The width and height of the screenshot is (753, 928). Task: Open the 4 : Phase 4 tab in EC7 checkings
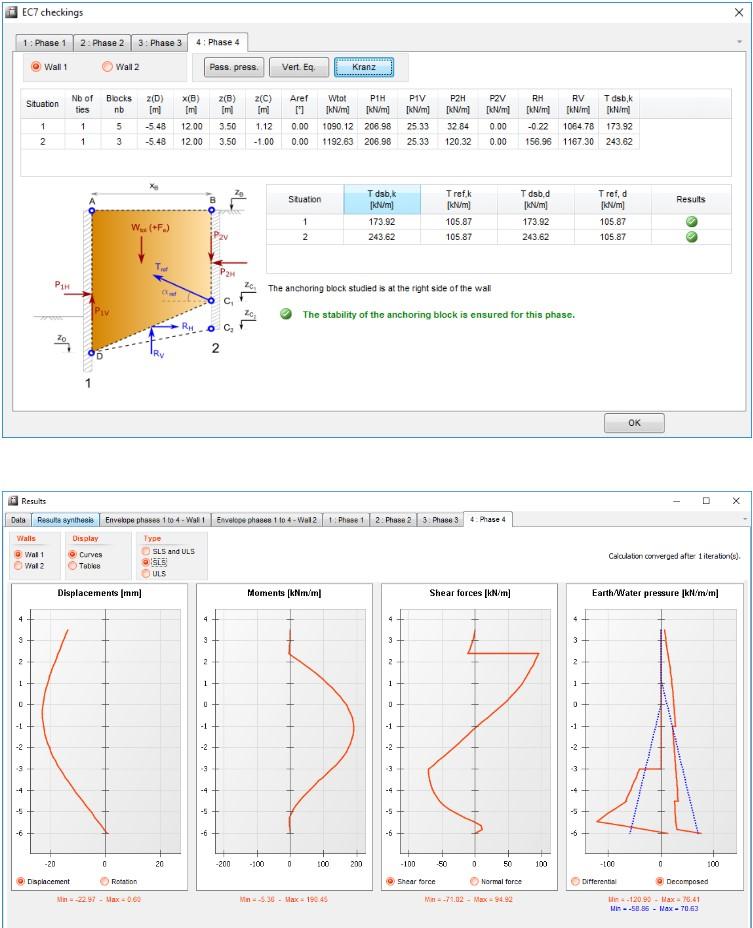pyautogui.click(x=217, y=42)
